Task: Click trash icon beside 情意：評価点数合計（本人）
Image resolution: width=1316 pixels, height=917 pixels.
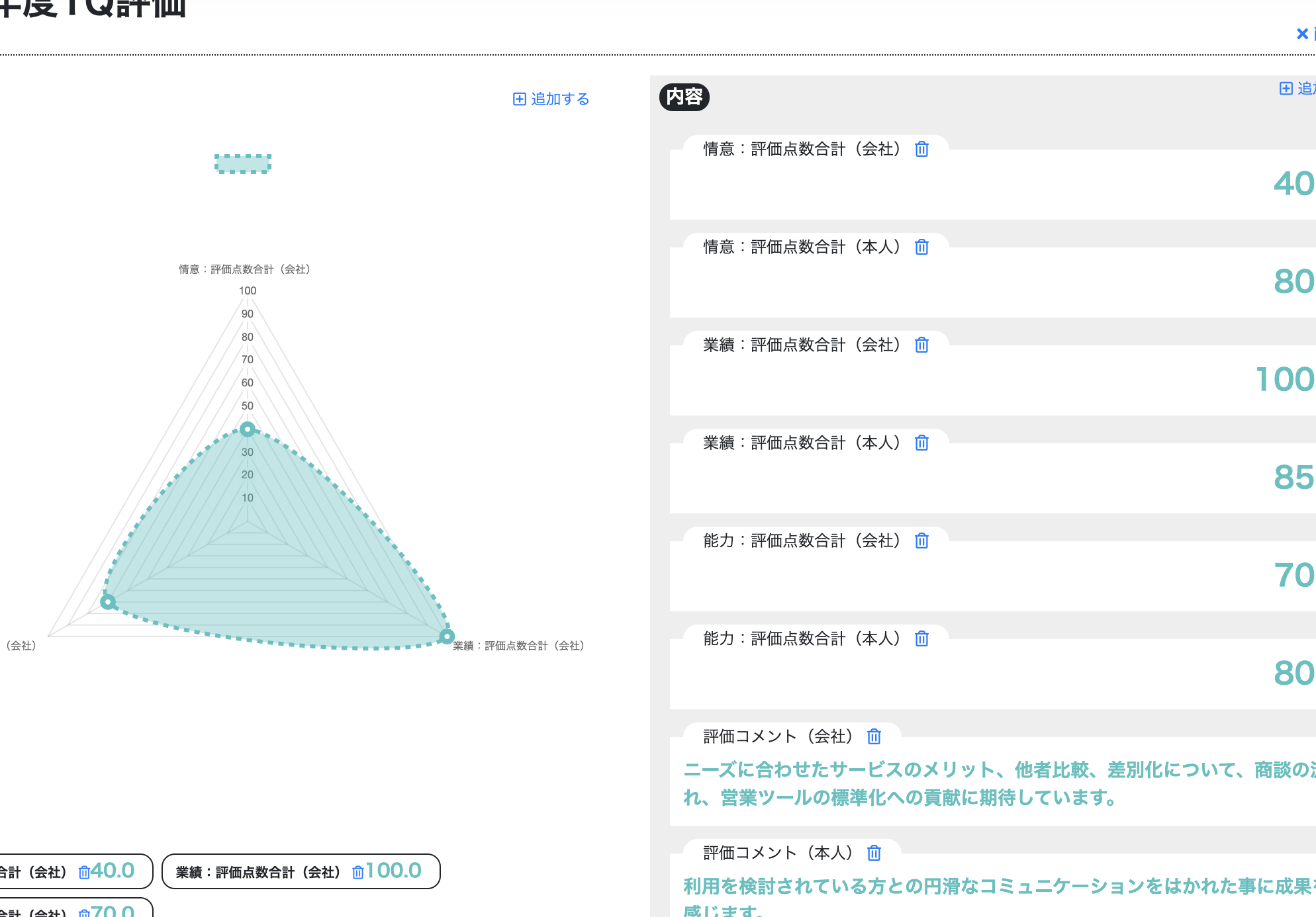Action: [921, 247]
